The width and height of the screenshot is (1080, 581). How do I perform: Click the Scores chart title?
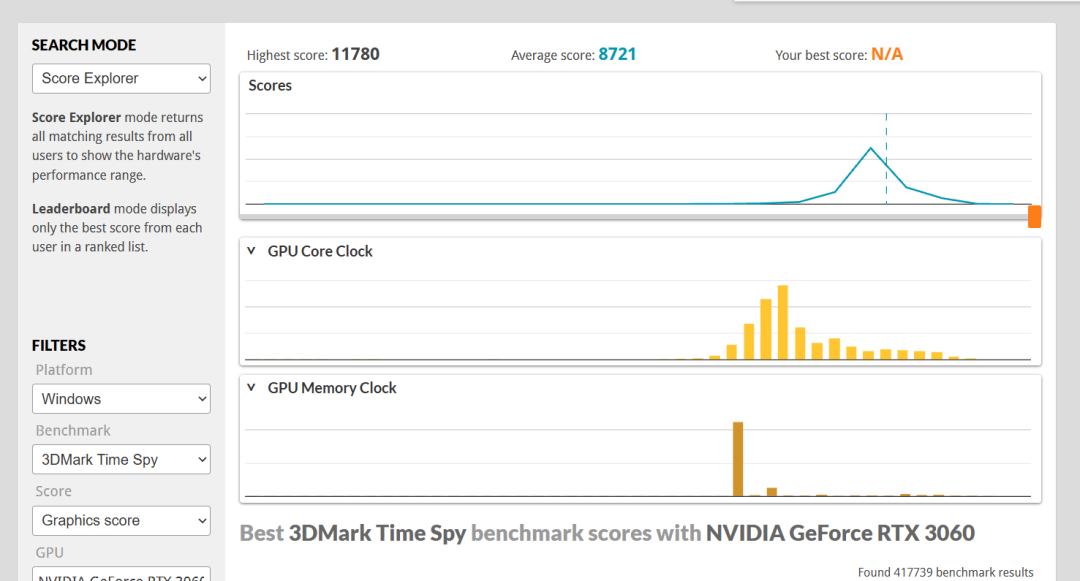270,85
